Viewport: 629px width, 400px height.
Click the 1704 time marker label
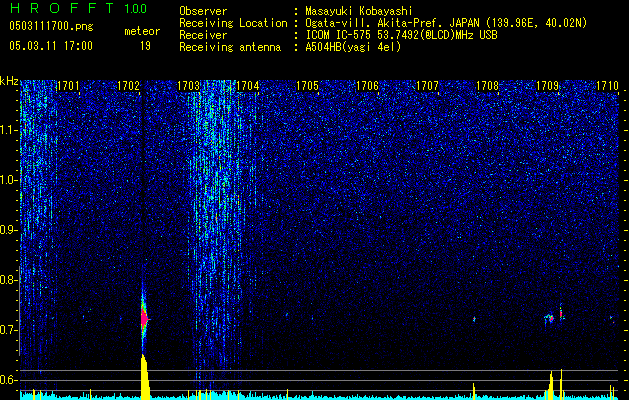248,86
